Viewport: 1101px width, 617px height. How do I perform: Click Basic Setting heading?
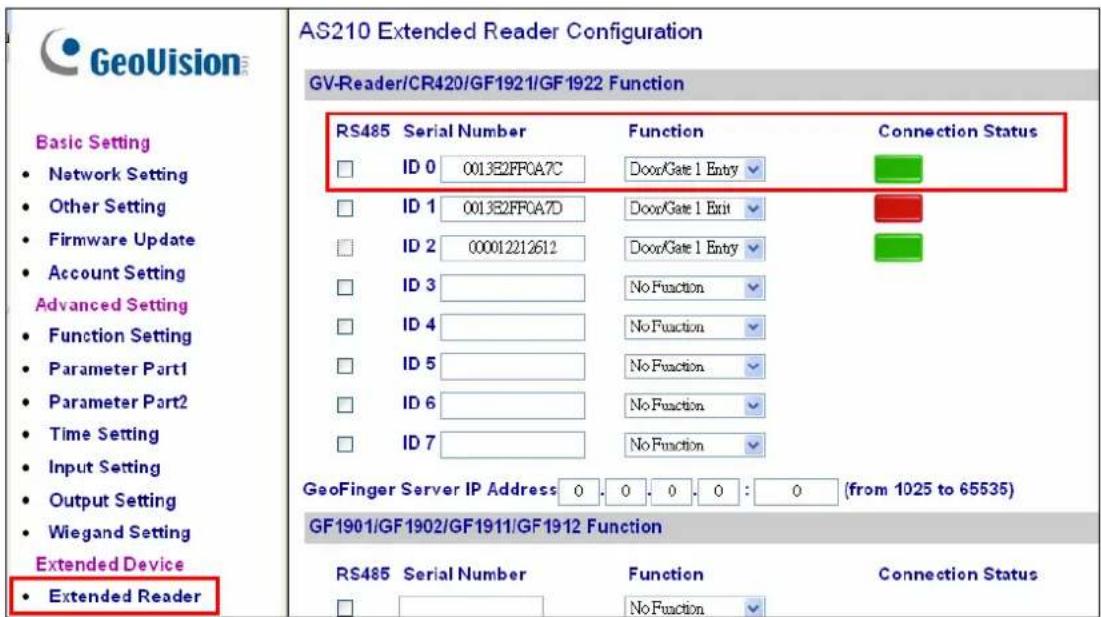coord(93,142)
